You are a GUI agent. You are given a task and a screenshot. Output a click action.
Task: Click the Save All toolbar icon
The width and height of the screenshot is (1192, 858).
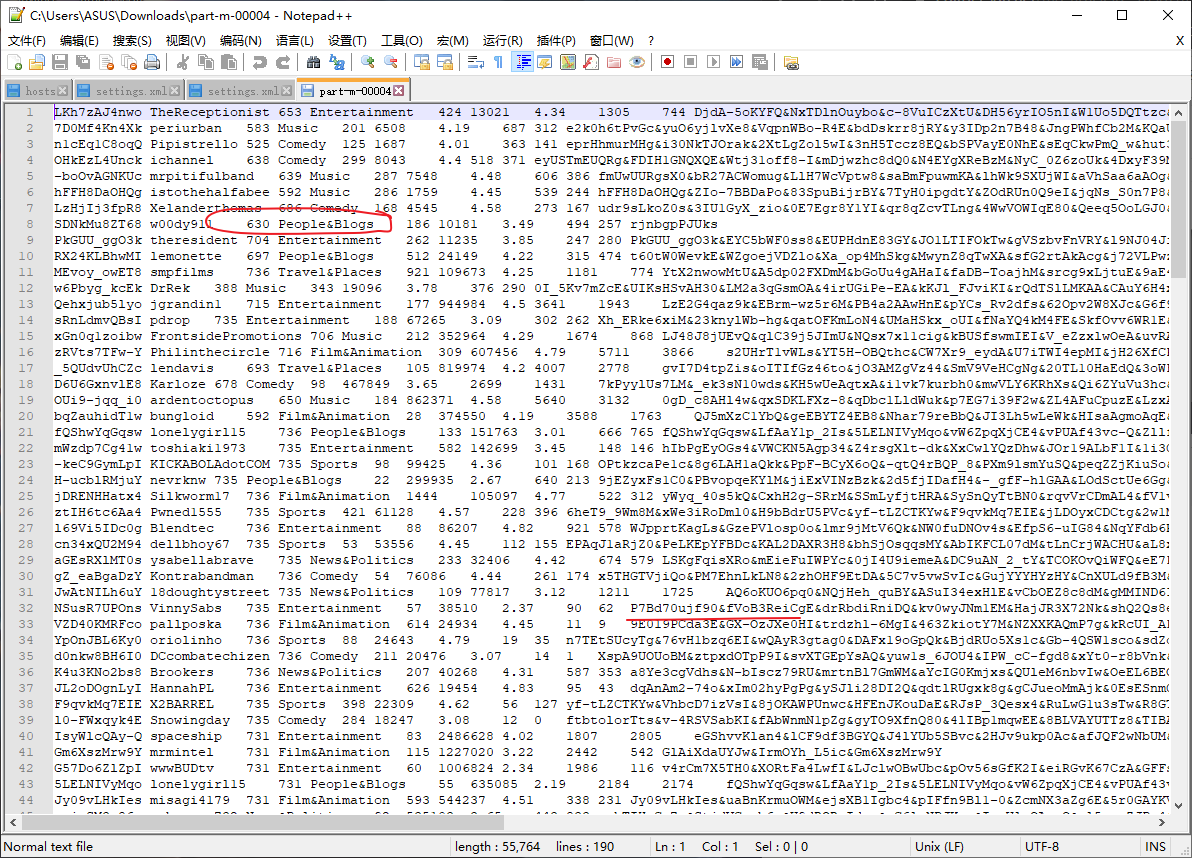point(83,62)
